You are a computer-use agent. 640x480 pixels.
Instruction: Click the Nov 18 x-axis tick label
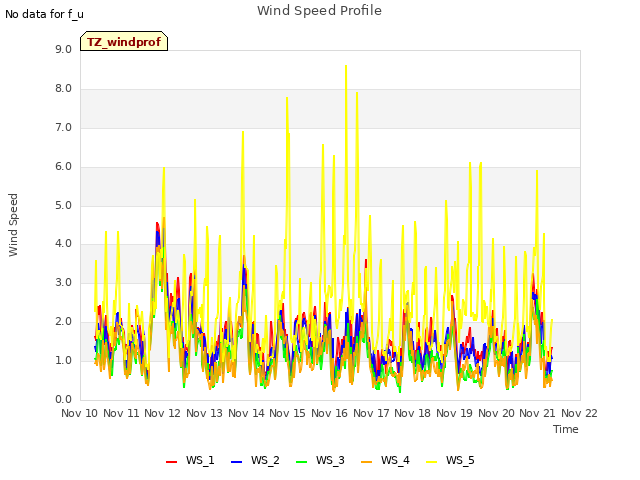point(412,413)
